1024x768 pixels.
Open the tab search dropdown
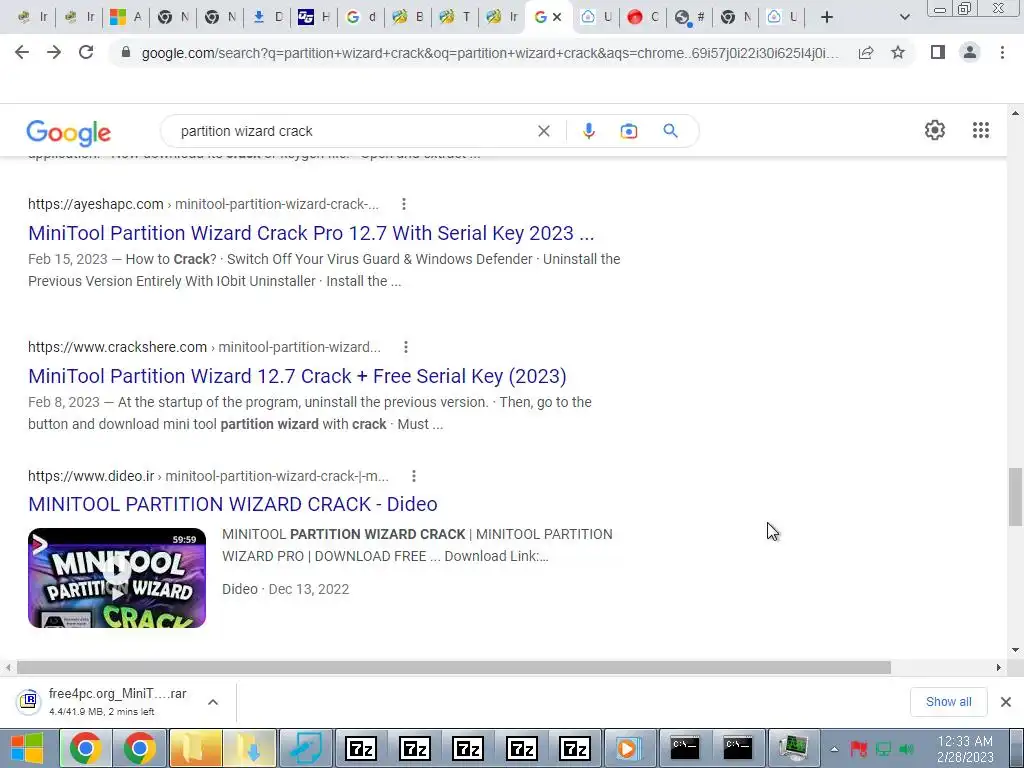[904, 18]
